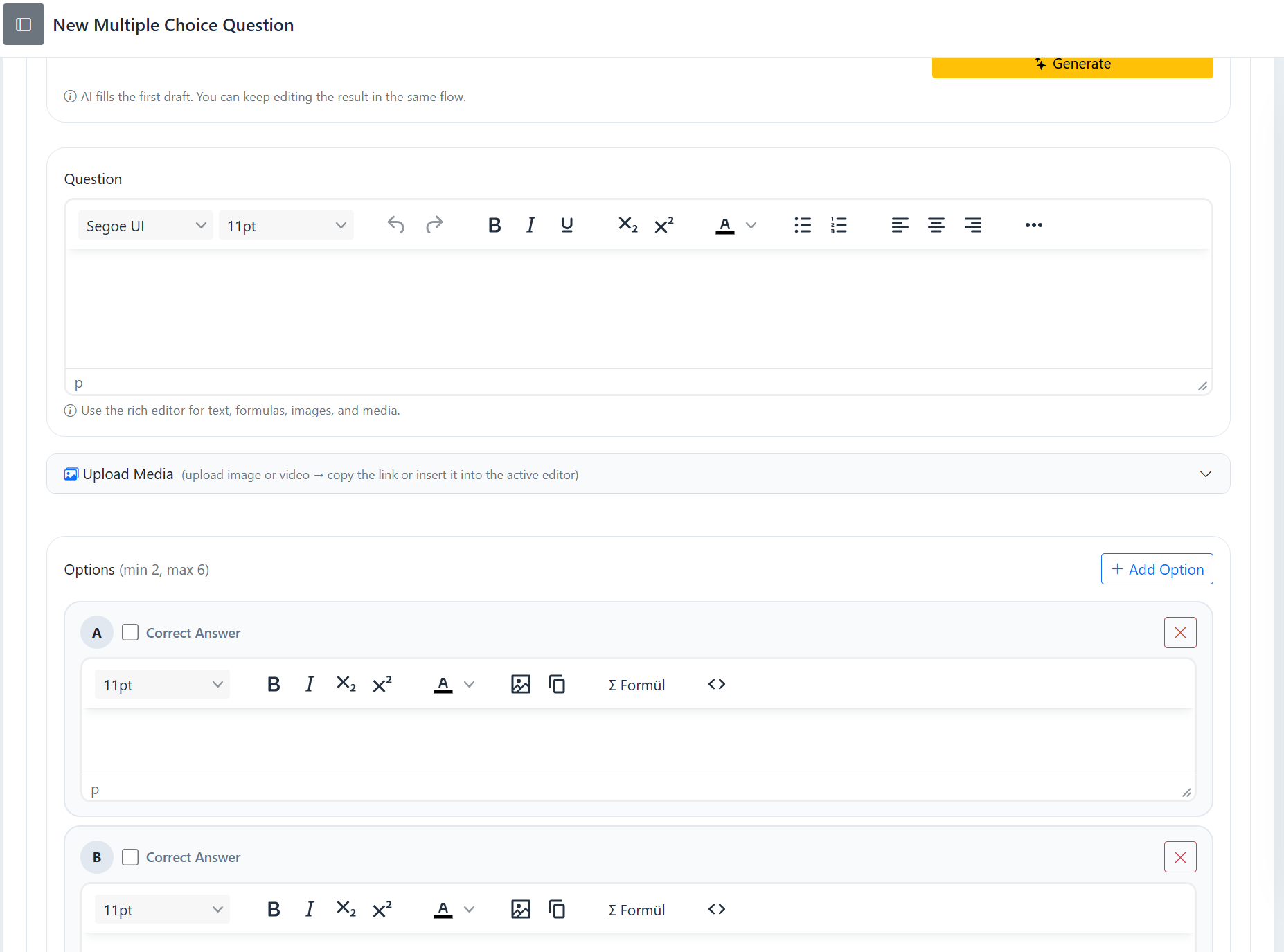
Task: Click the insert image icon in Option A
Action: [x=520, y=684]
